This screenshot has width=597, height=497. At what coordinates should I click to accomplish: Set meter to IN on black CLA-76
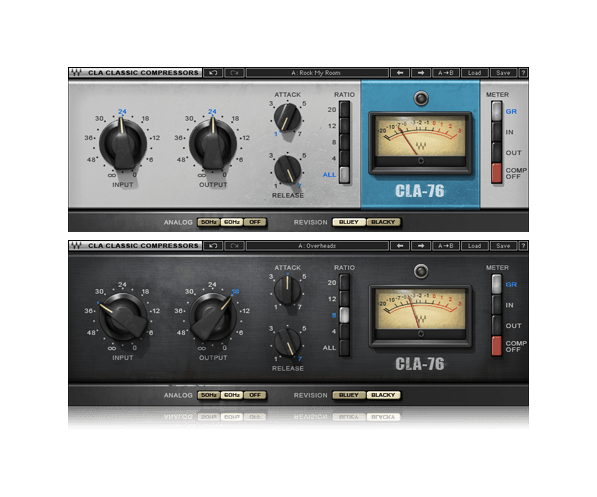click(x=496, y=305)
